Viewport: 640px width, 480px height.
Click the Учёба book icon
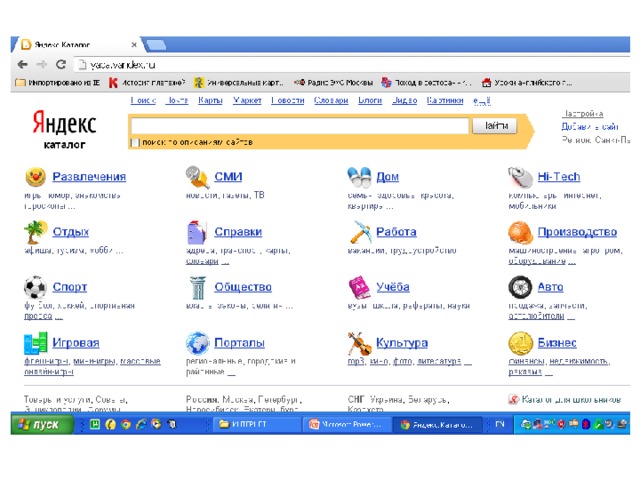(360, 288)
